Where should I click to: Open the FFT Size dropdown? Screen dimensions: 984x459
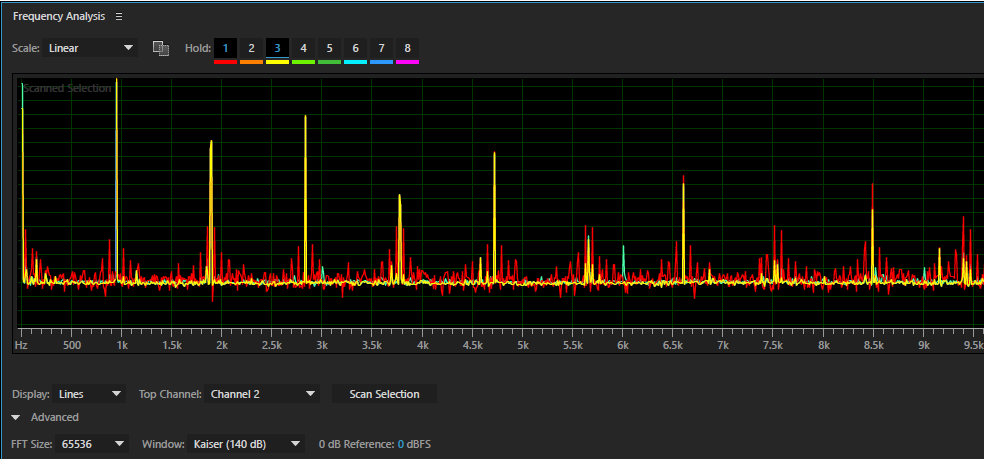pyautogui.click(x=92, y=445)
